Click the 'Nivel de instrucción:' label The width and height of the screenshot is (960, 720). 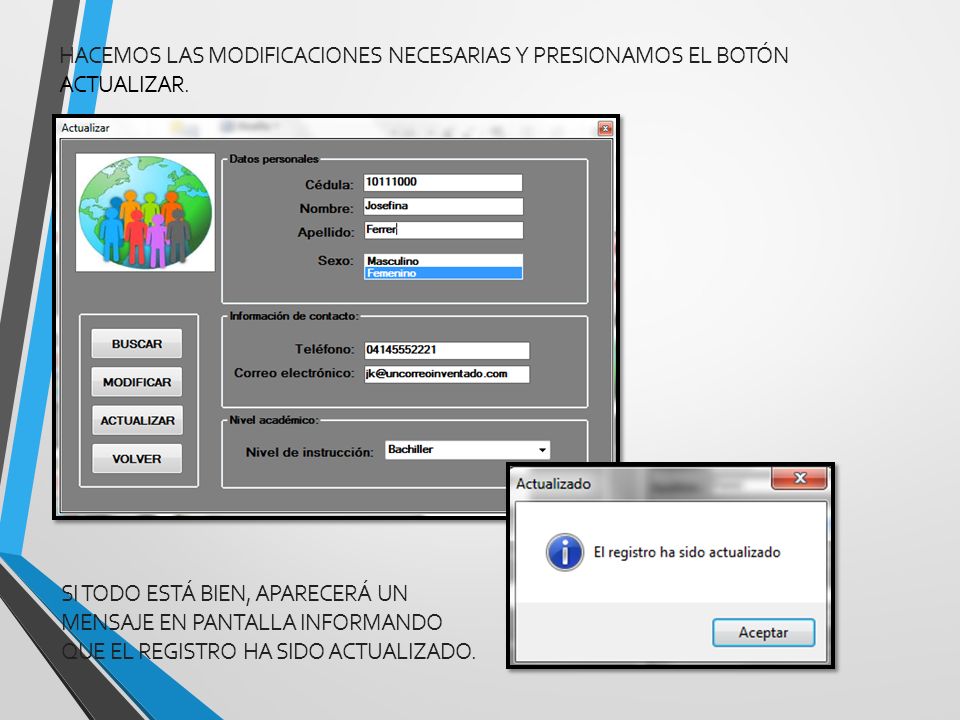pos(309,452)
